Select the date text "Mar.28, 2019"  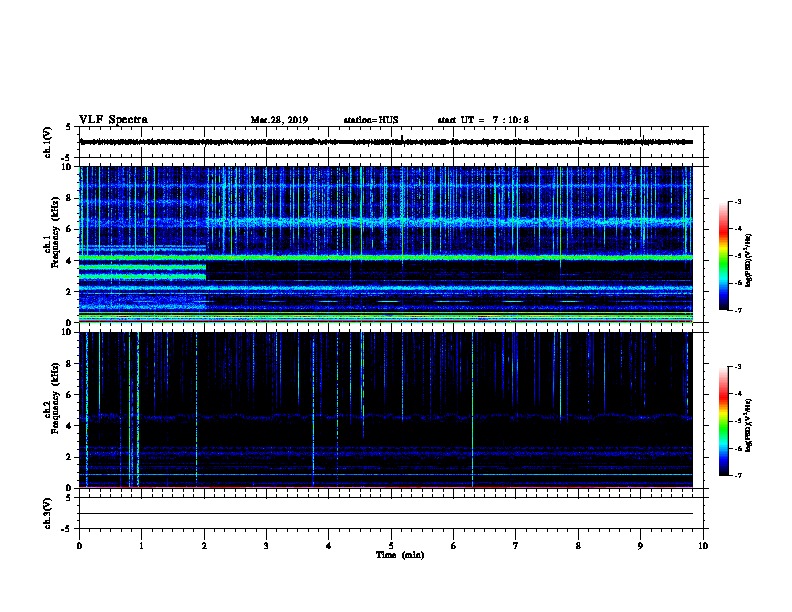[x=279, y=120]
